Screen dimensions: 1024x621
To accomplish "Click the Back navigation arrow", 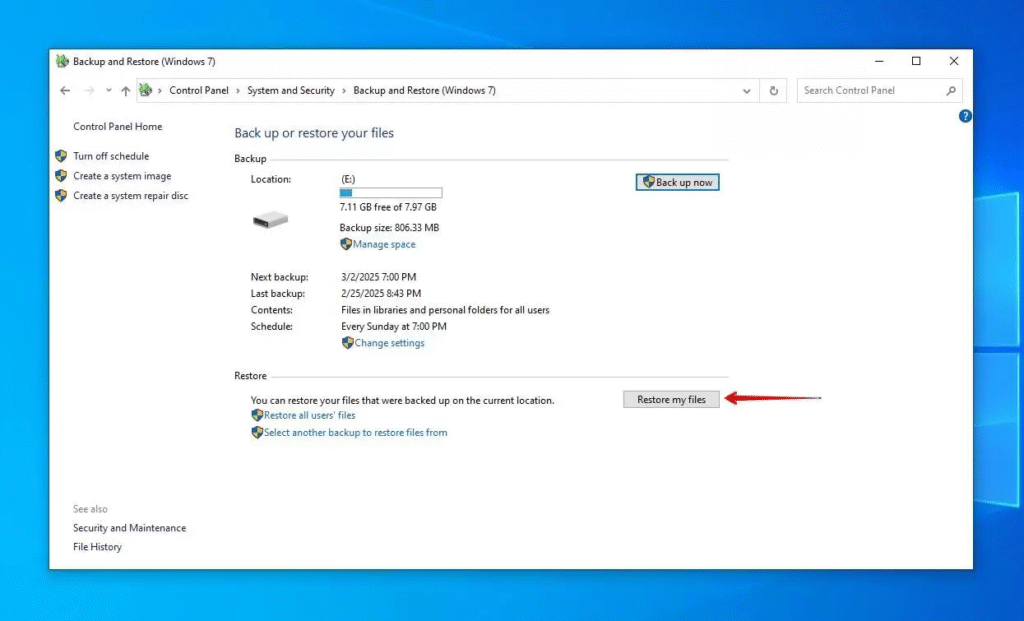I will (x=65, y=91).
